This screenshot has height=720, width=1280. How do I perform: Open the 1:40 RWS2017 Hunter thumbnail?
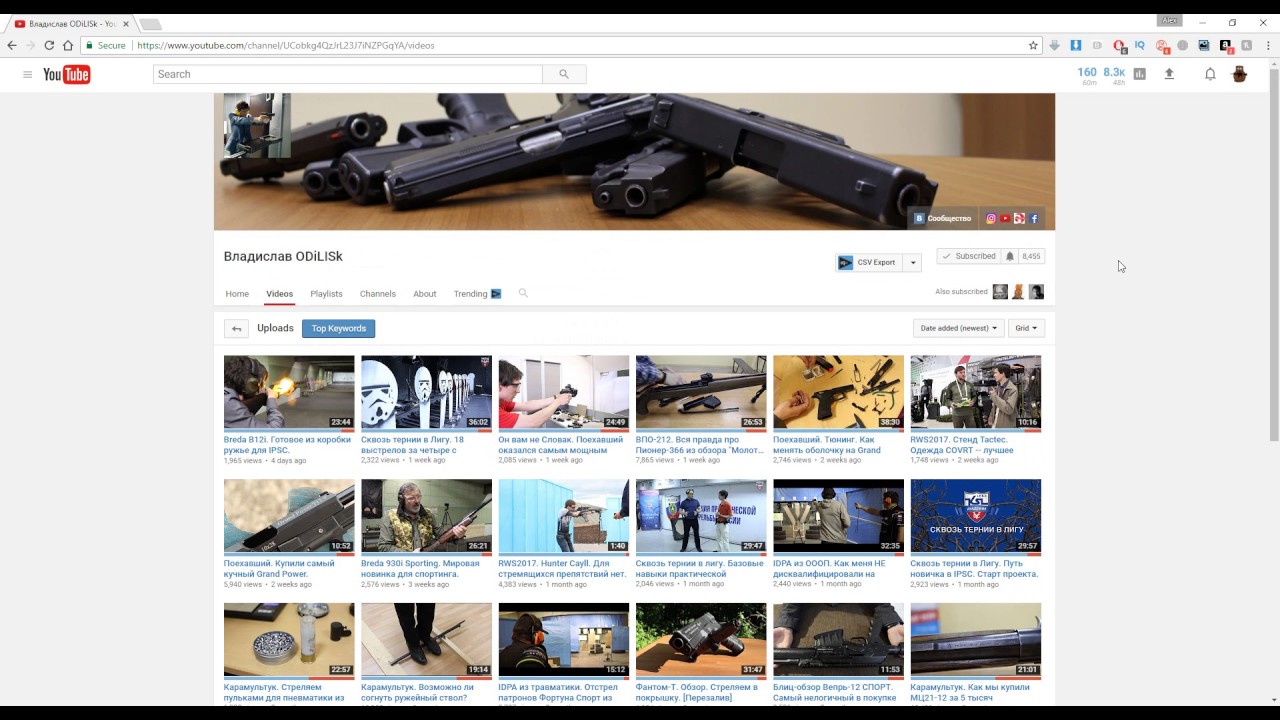coord(564,516)
